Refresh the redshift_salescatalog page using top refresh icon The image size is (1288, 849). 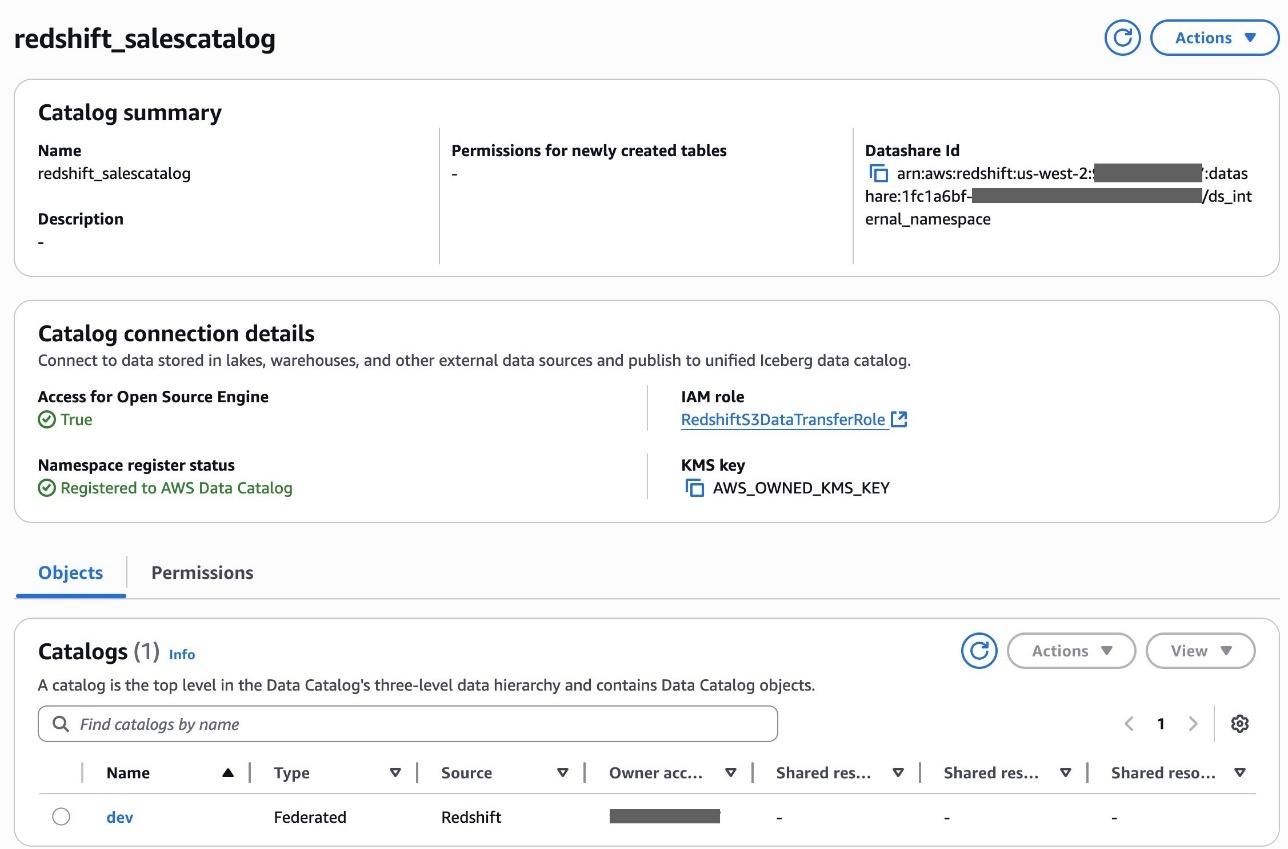(x=1123, y=38)
